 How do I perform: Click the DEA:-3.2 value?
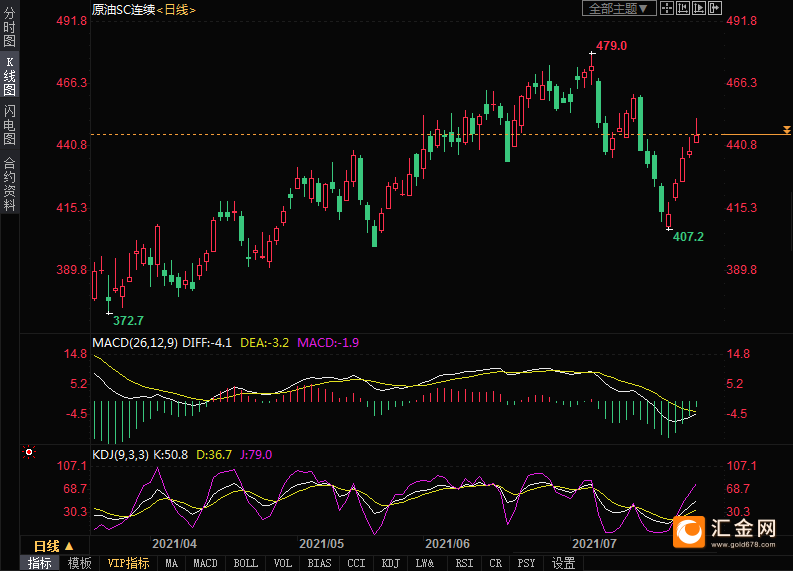pyautogui.click(x=265, y=343)
